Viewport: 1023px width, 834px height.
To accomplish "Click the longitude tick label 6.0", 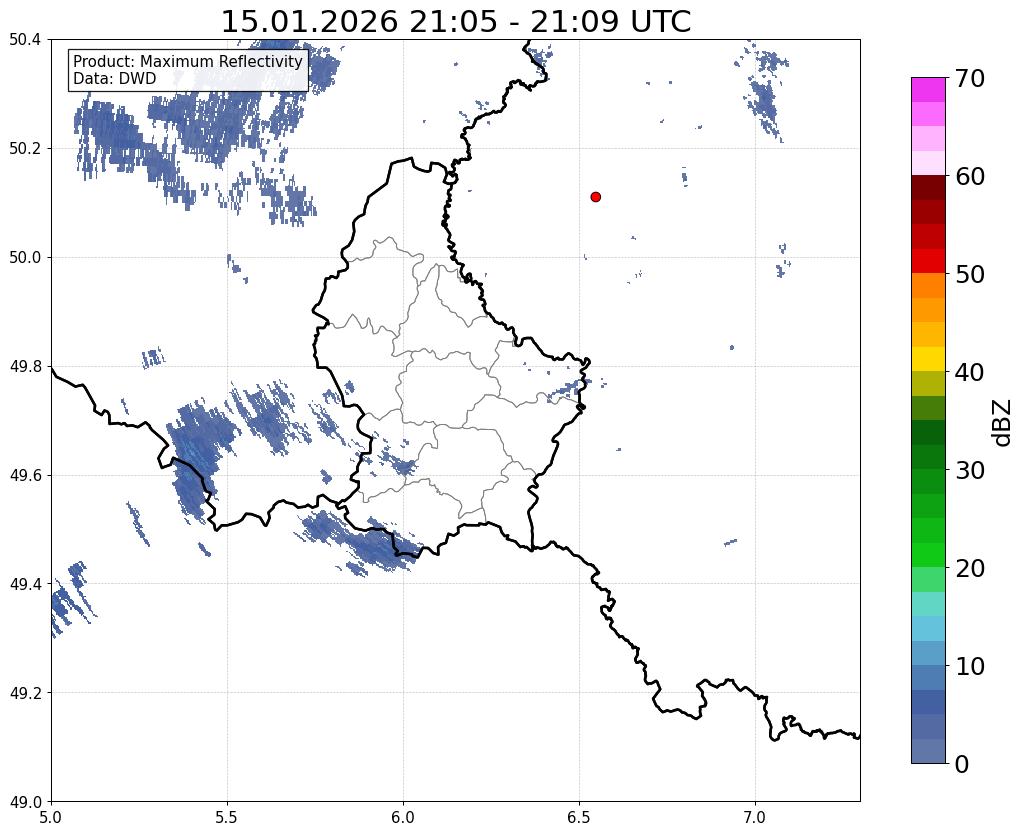I will [x=403, y=818].
